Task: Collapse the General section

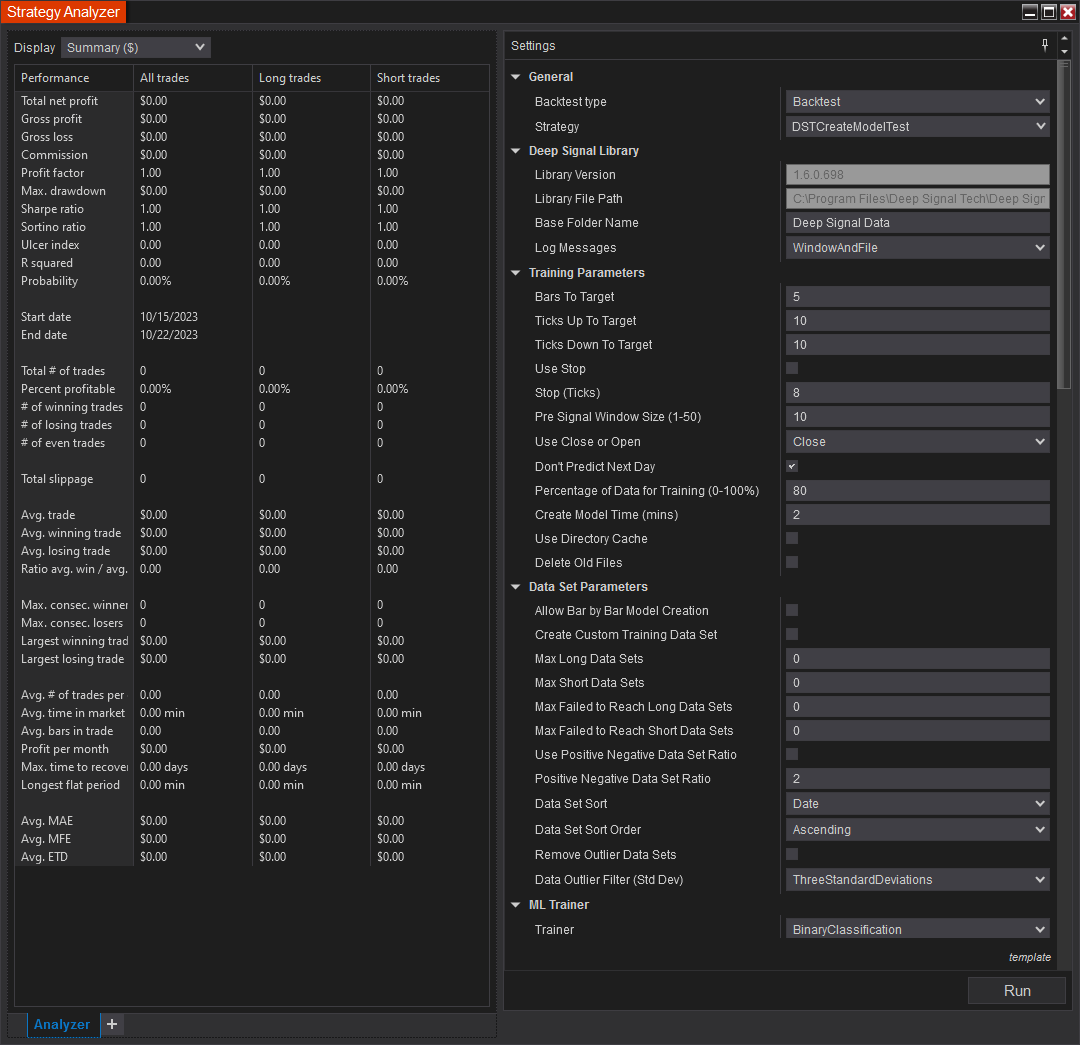Action: 516,77
